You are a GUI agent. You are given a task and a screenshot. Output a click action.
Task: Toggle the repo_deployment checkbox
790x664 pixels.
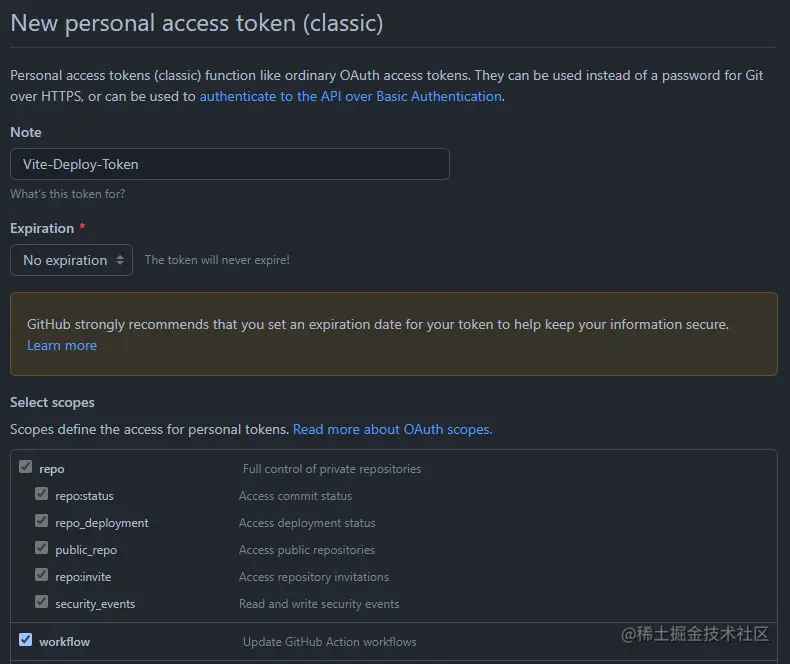coord(41,520)
